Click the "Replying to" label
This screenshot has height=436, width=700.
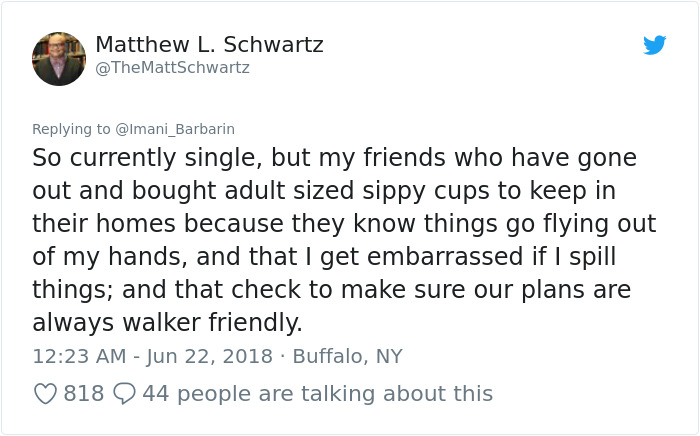(71, 129)
